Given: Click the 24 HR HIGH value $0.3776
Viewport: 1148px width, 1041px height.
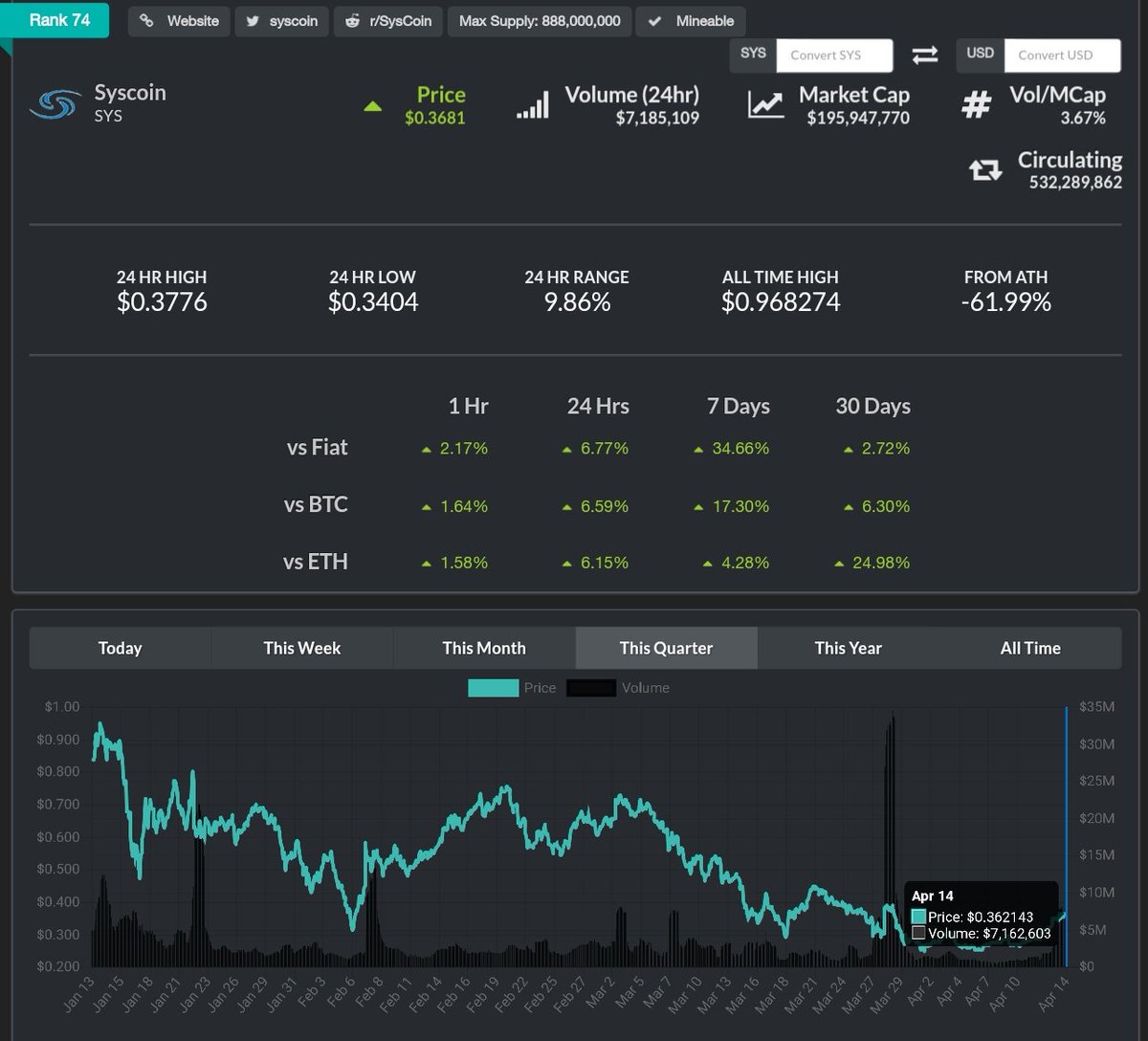Looking at the screenshot, I should [162, 302].
